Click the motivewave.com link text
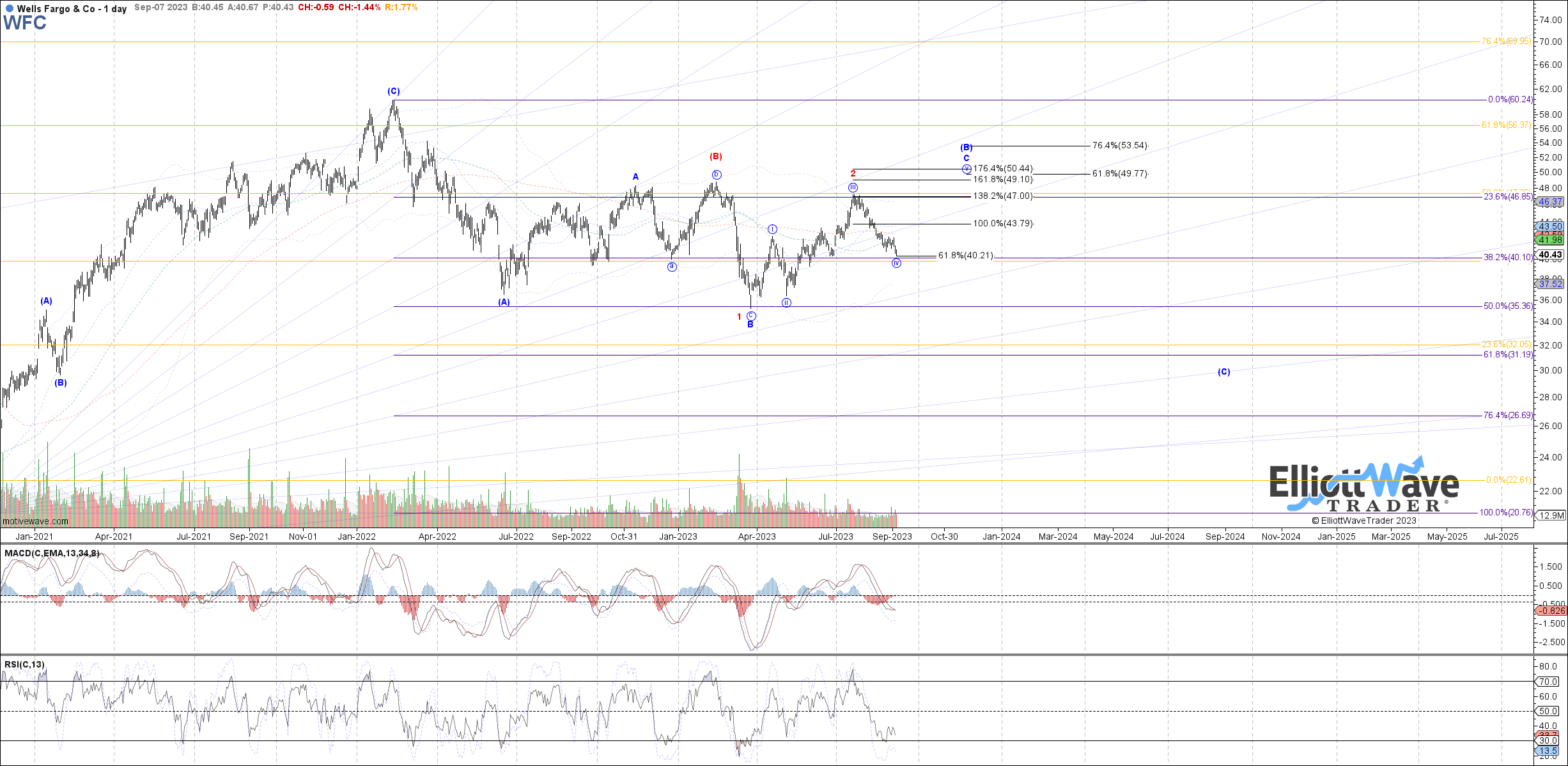Image resolution: width=1568 pixels, height=766 pixels. pyautogui.click(x=35, y=521)
